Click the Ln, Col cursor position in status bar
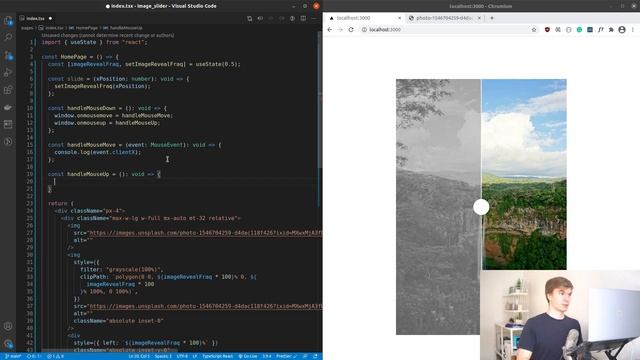 click(139, 356)
